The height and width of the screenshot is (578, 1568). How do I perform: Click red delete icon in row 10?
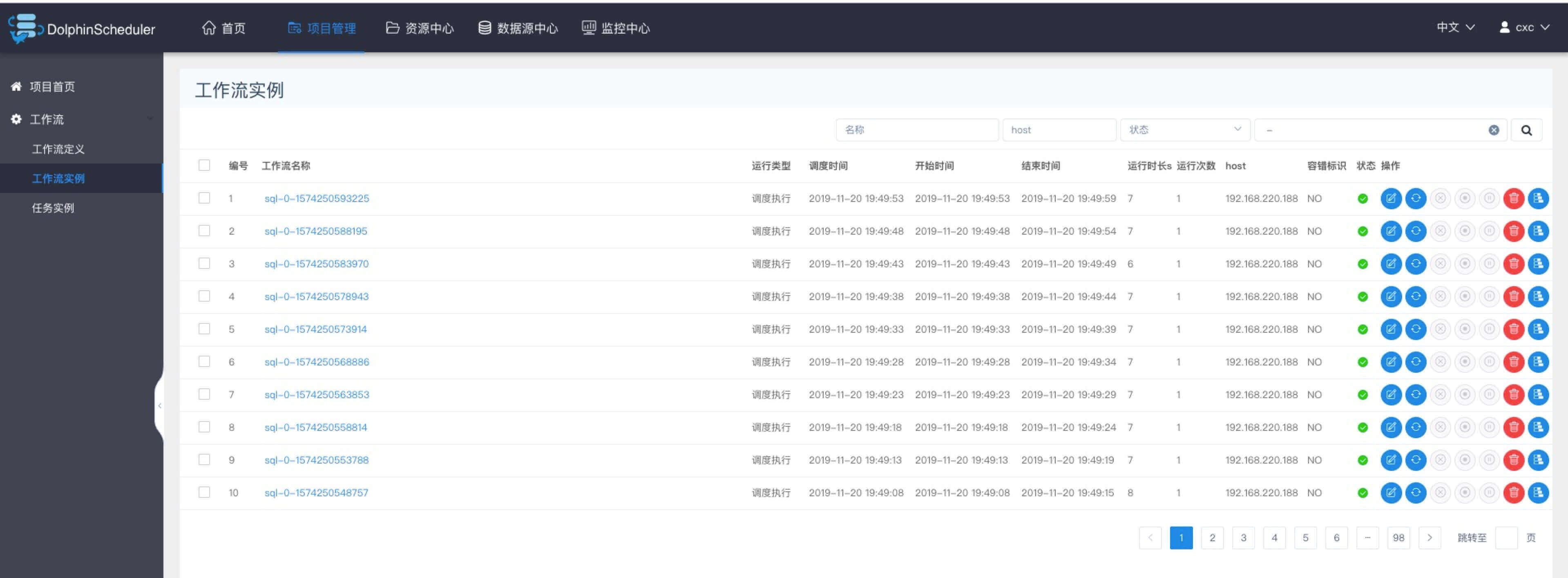tap(1513, 493)
